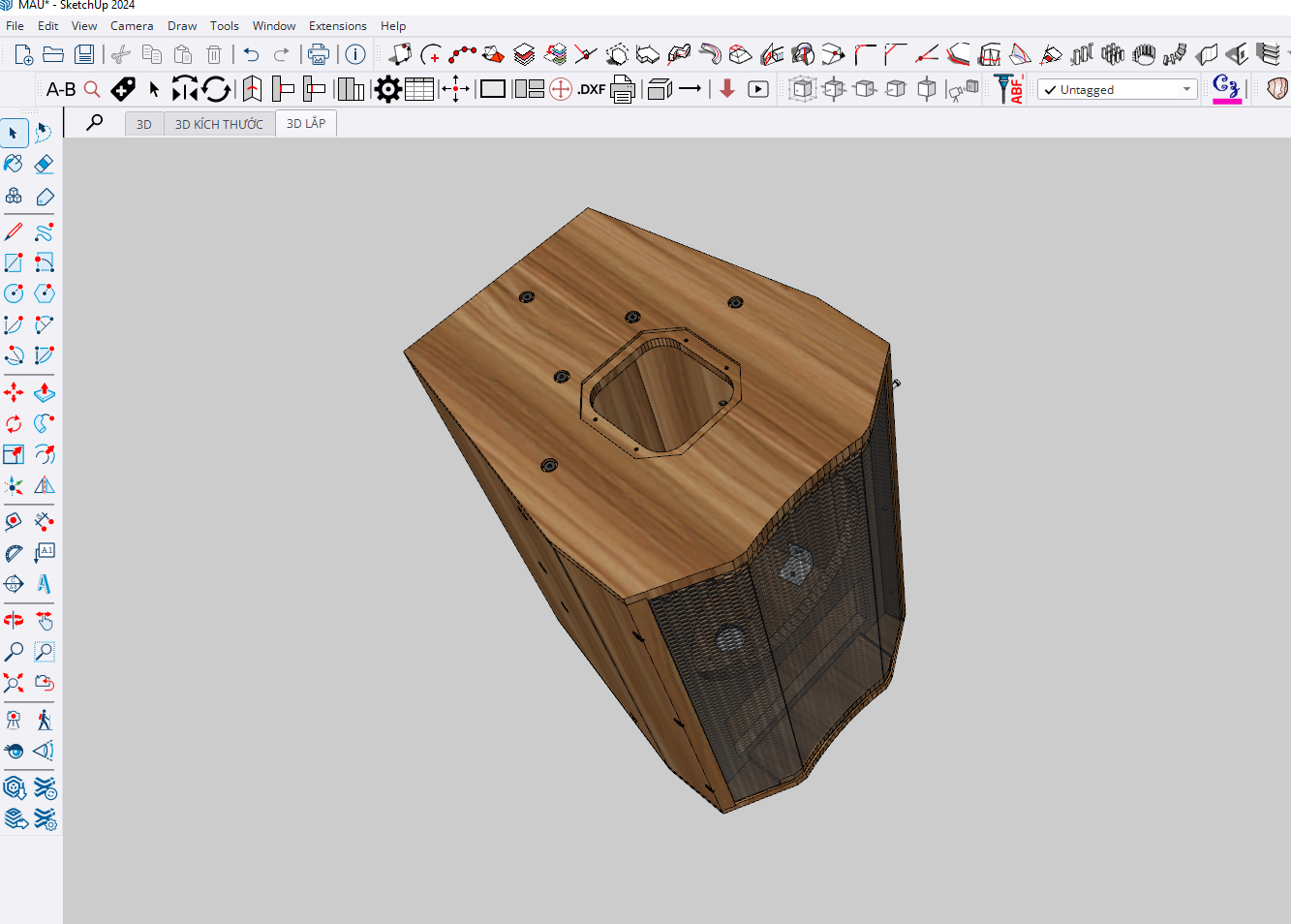Click the magenta-underlined Curviloft icon

click(1226, 87)
